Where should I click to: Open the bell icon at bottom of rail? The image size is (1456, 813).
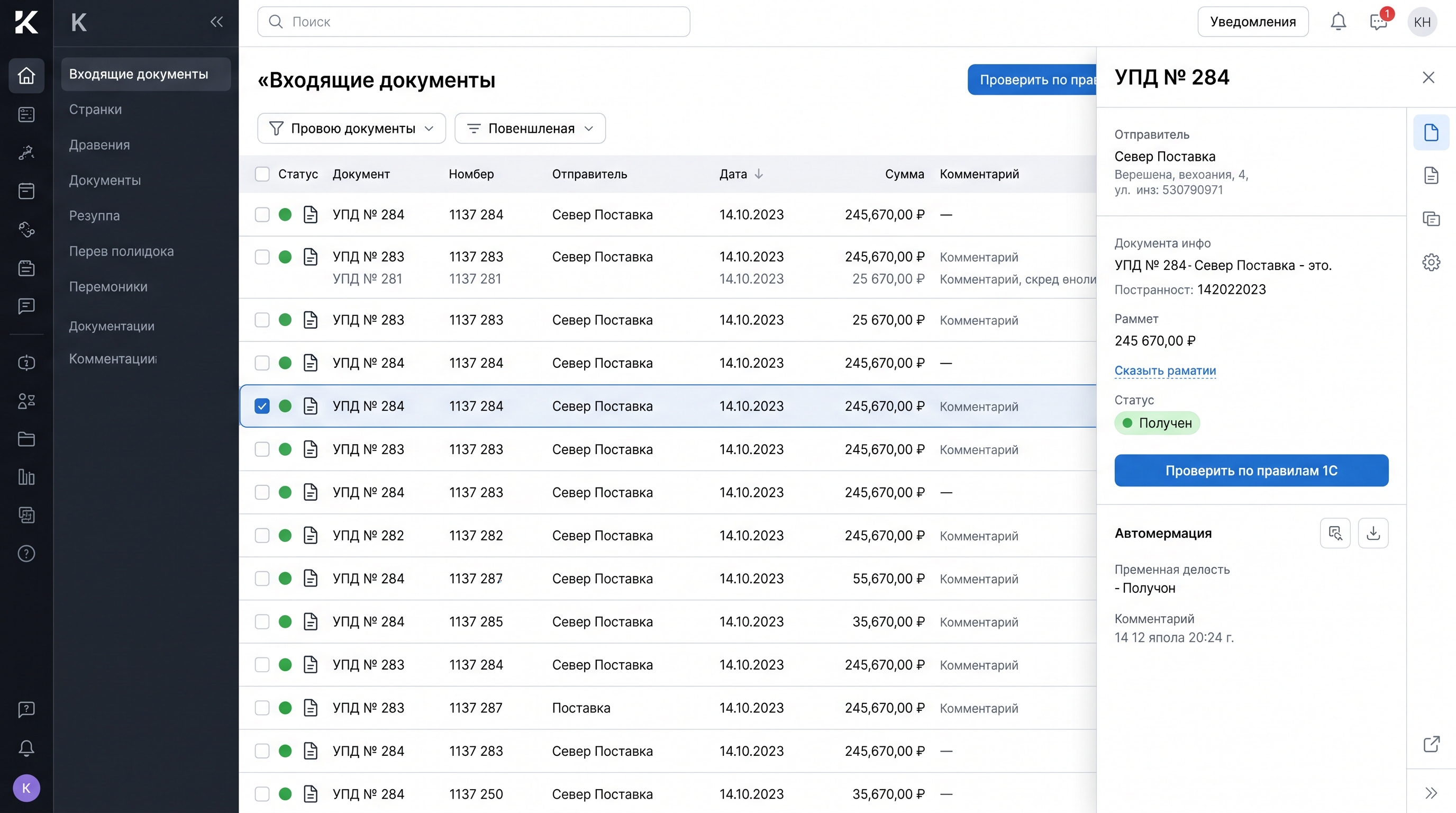point(26,748)
